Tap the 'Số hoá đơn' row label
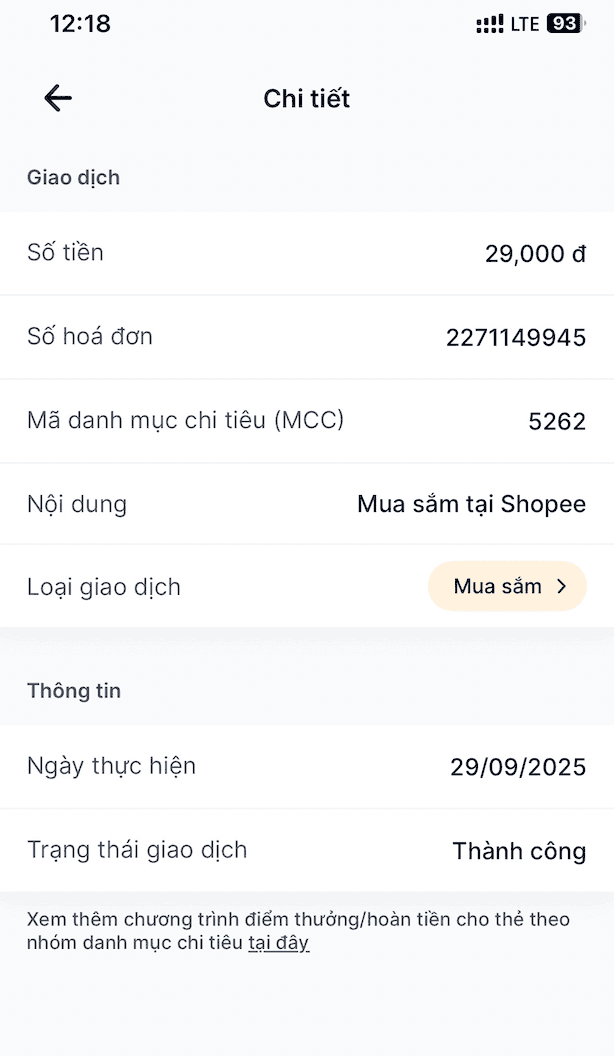Screen dimensions: 614x1056 click(x=90, y=337)
